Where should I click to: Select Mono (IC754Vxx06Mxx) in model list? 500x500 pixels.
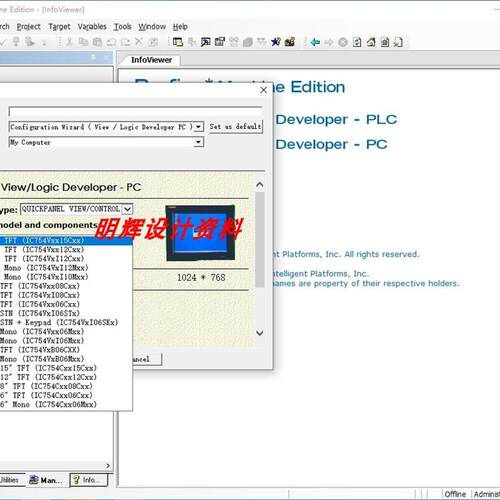pyautogui.click(x=66, y=331)
